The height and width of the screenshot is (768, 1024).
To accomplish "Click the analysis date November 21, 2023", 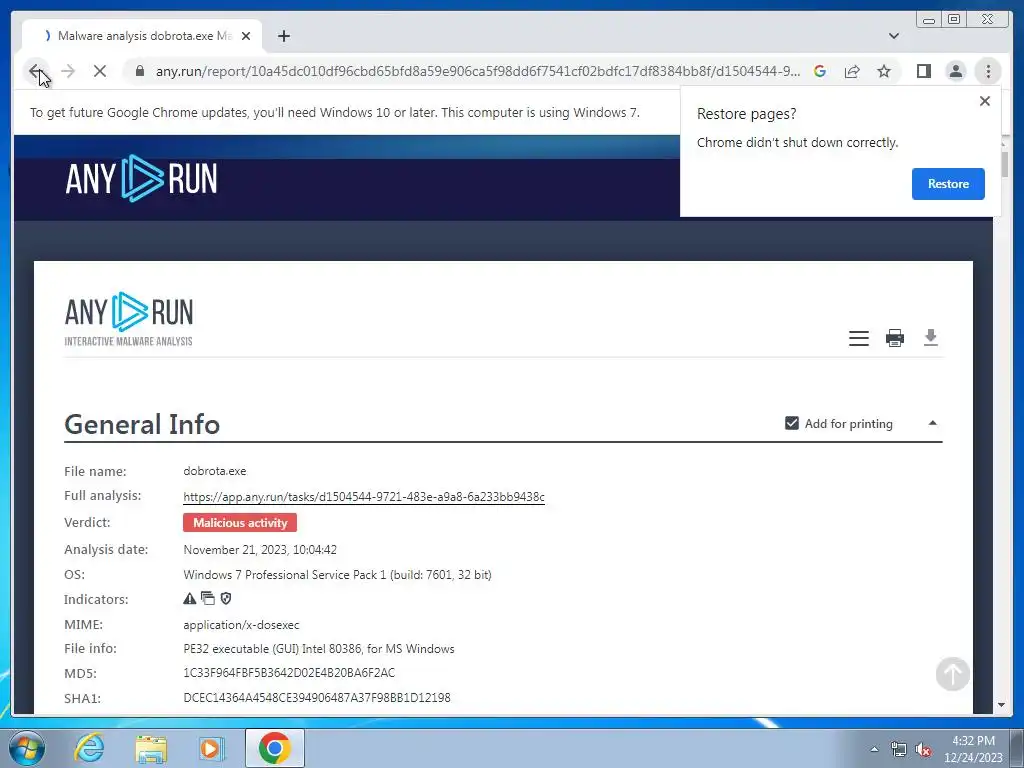I will click(x=260, y=550).
